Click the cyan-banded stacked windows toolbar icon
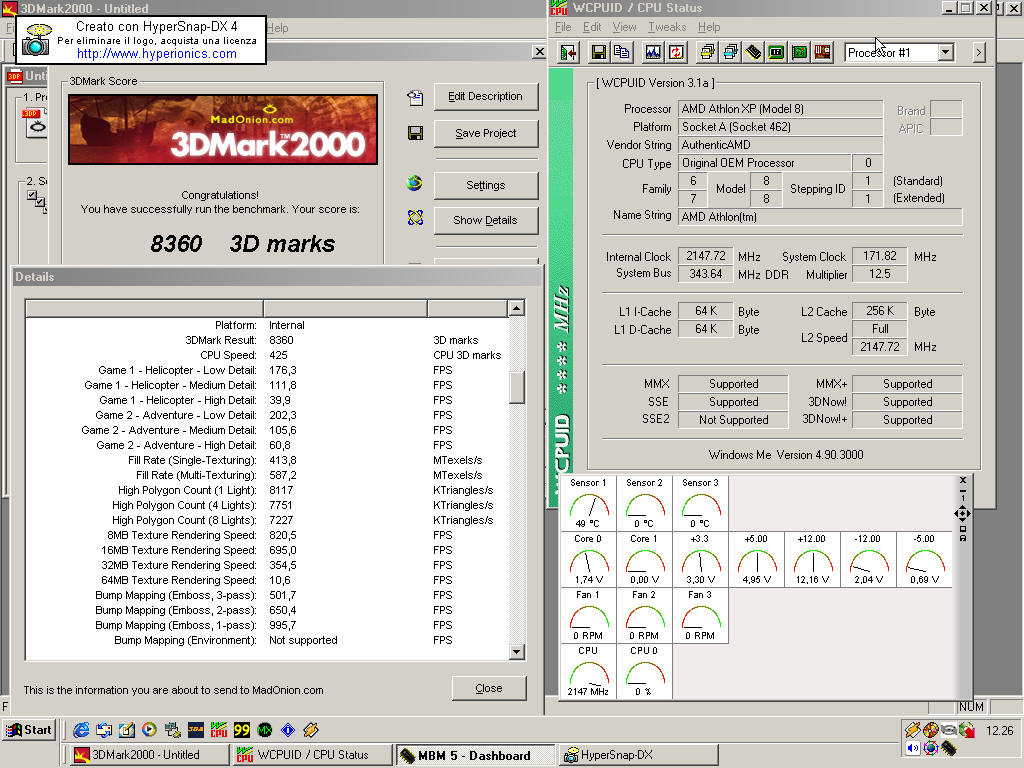The image size is (1024, 768). (x=730, y=52)
